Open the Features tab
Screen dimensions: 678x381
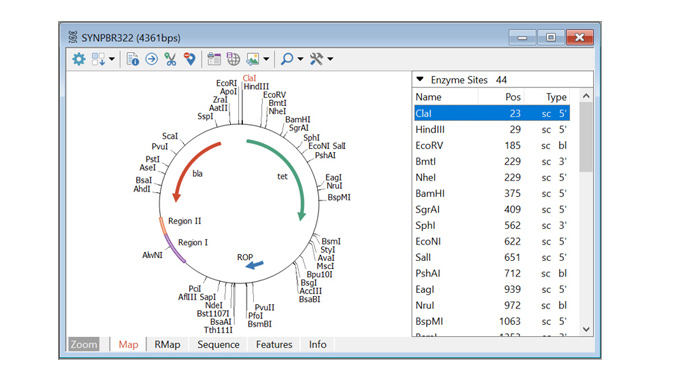pyautogui.click(x=274, y=344)
